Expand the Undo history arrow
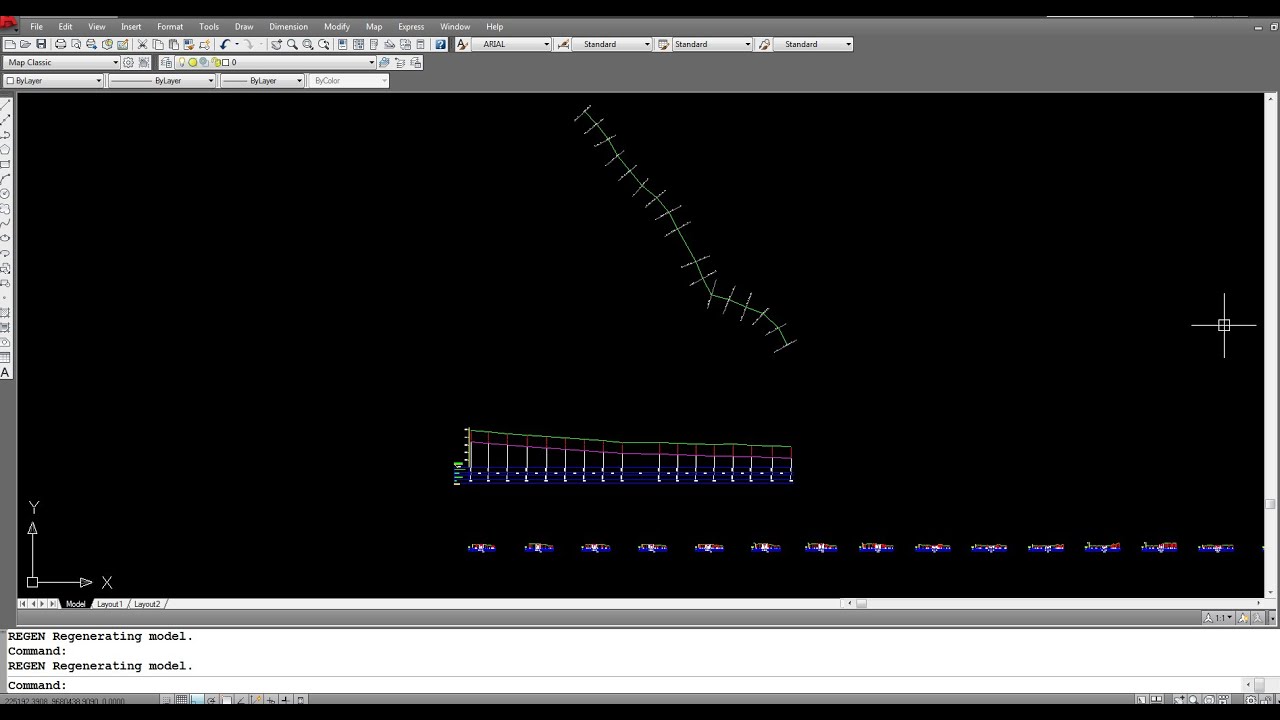 (x=236, y=44)
